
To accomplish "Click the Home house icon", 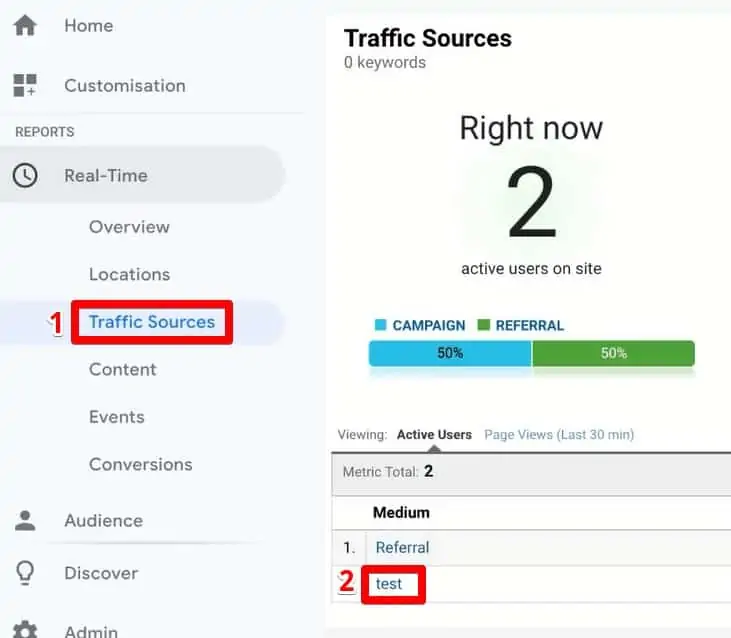I will click(x=25, y=26).
